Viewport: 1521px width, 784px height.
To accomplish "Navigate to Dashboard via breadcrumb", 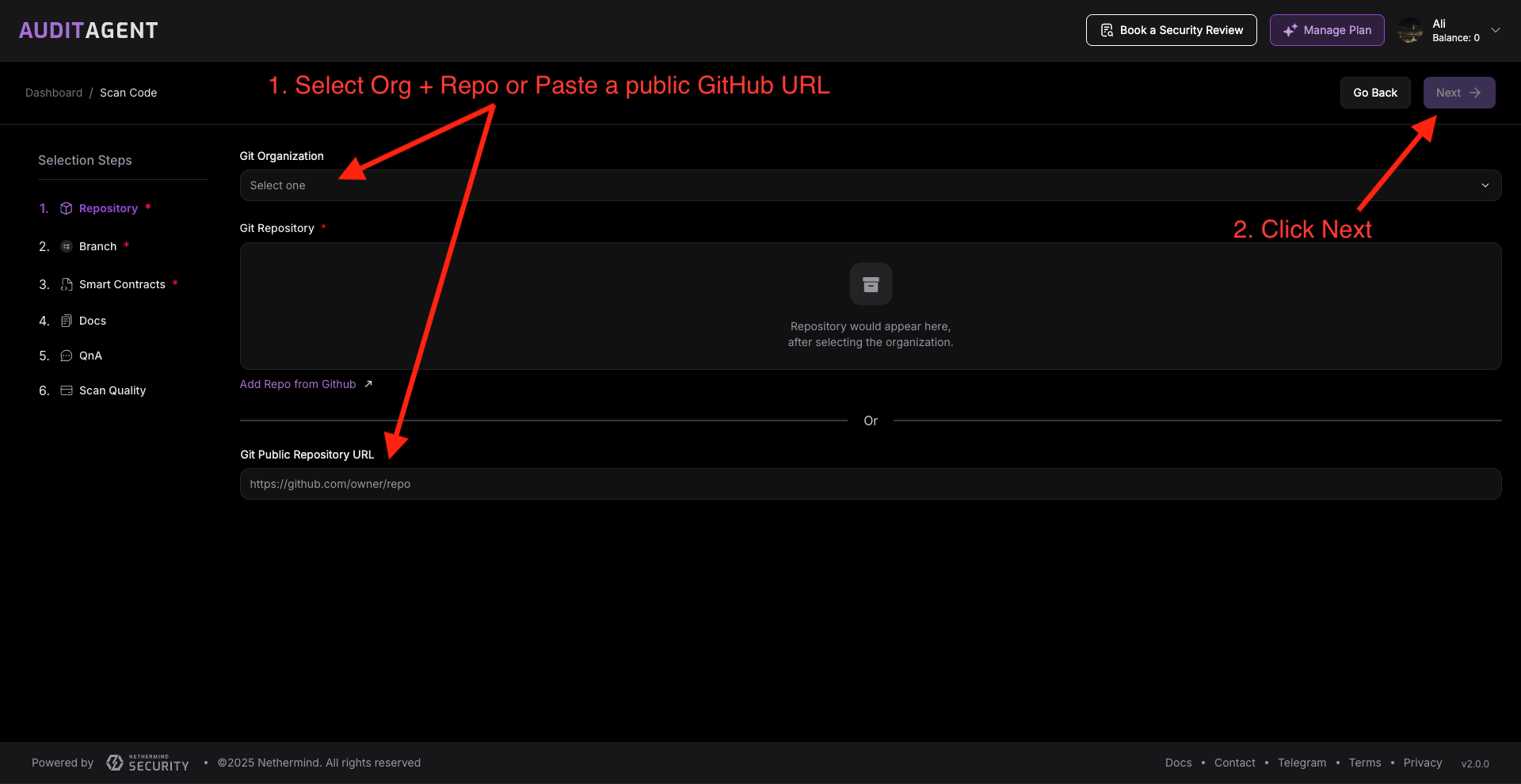I will (54, 92).
